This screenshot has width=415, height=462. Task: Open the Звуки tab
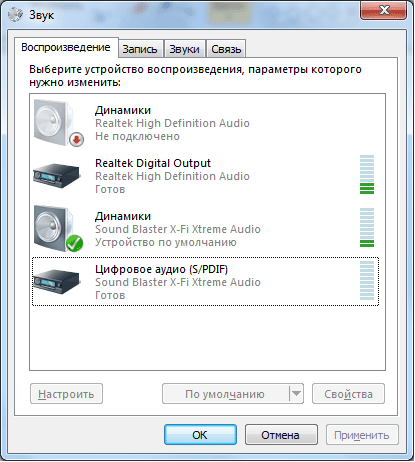184,49
